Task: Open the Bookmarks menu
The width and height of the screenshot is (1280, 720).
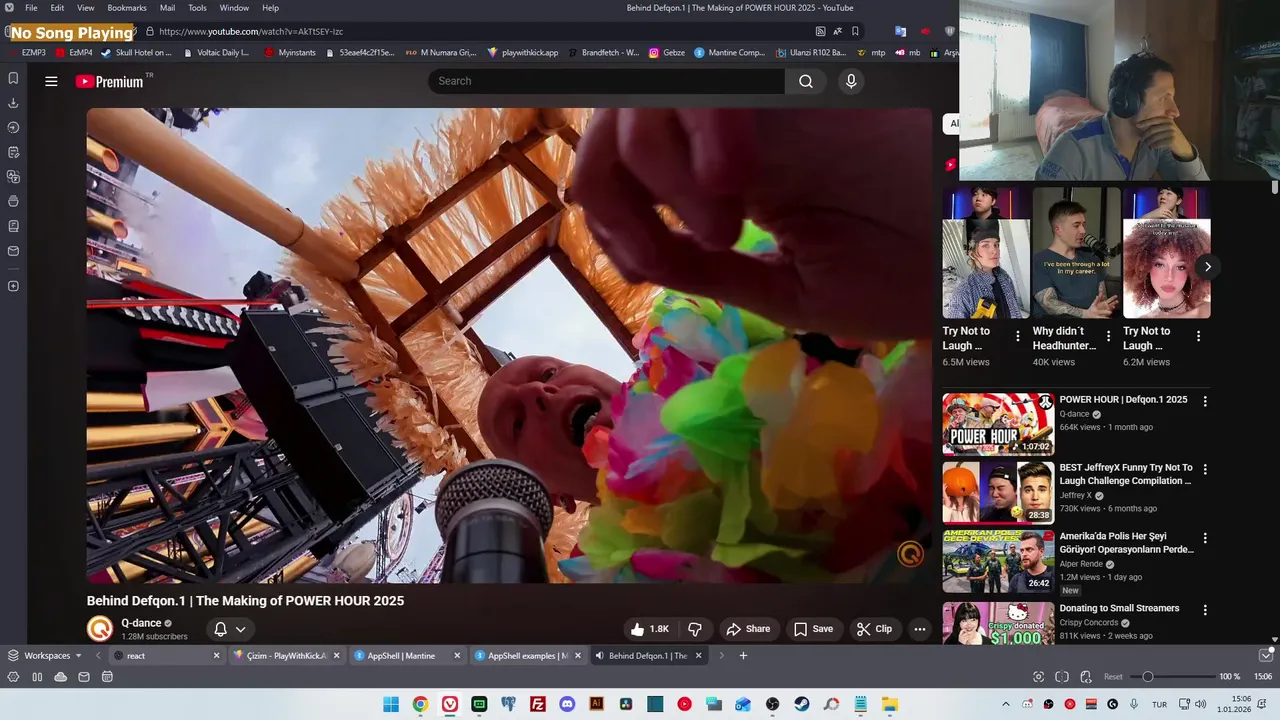Action: pos(127,8)
